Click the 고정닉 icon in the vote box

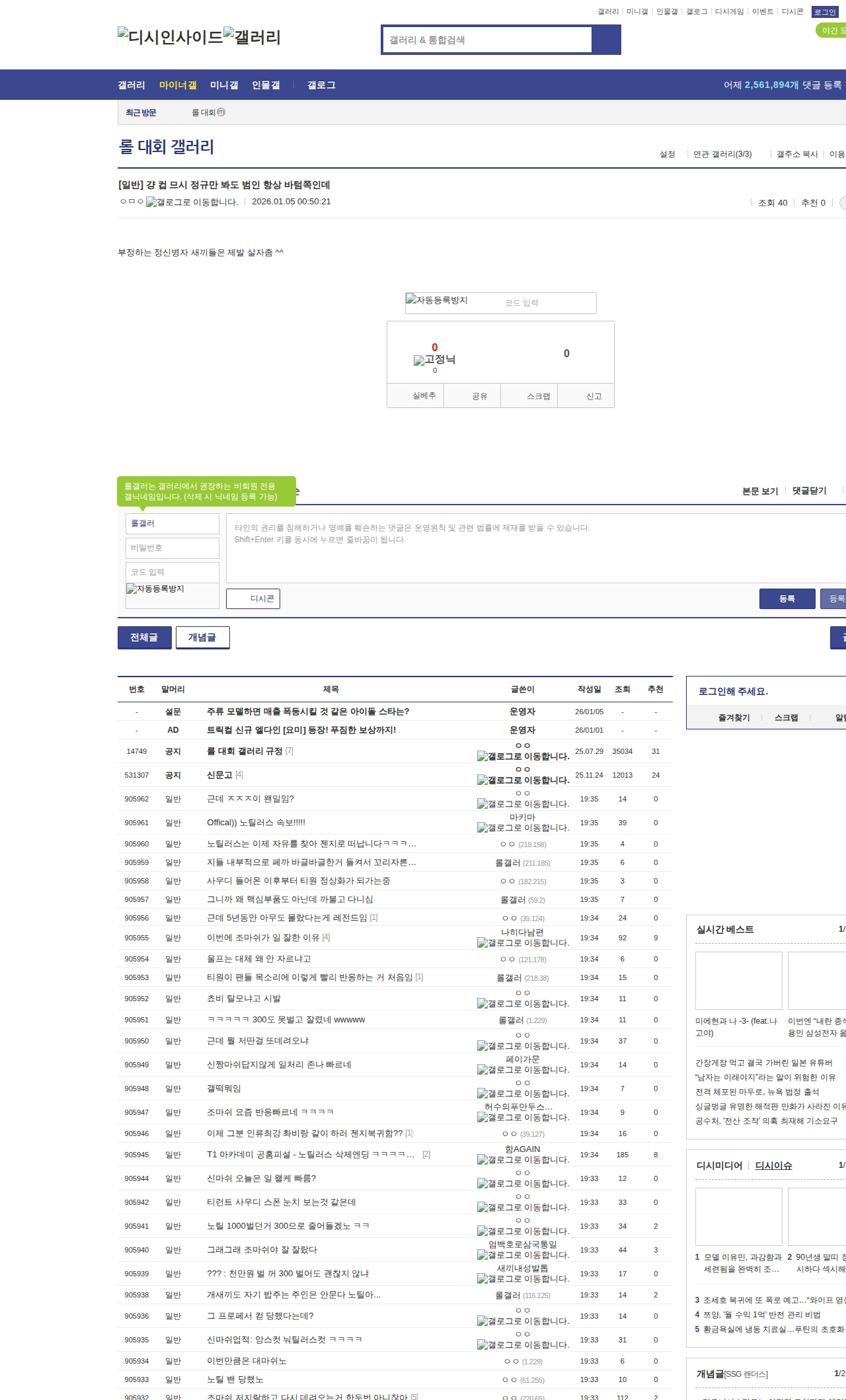pyautogui.click(x=434, y=360)
